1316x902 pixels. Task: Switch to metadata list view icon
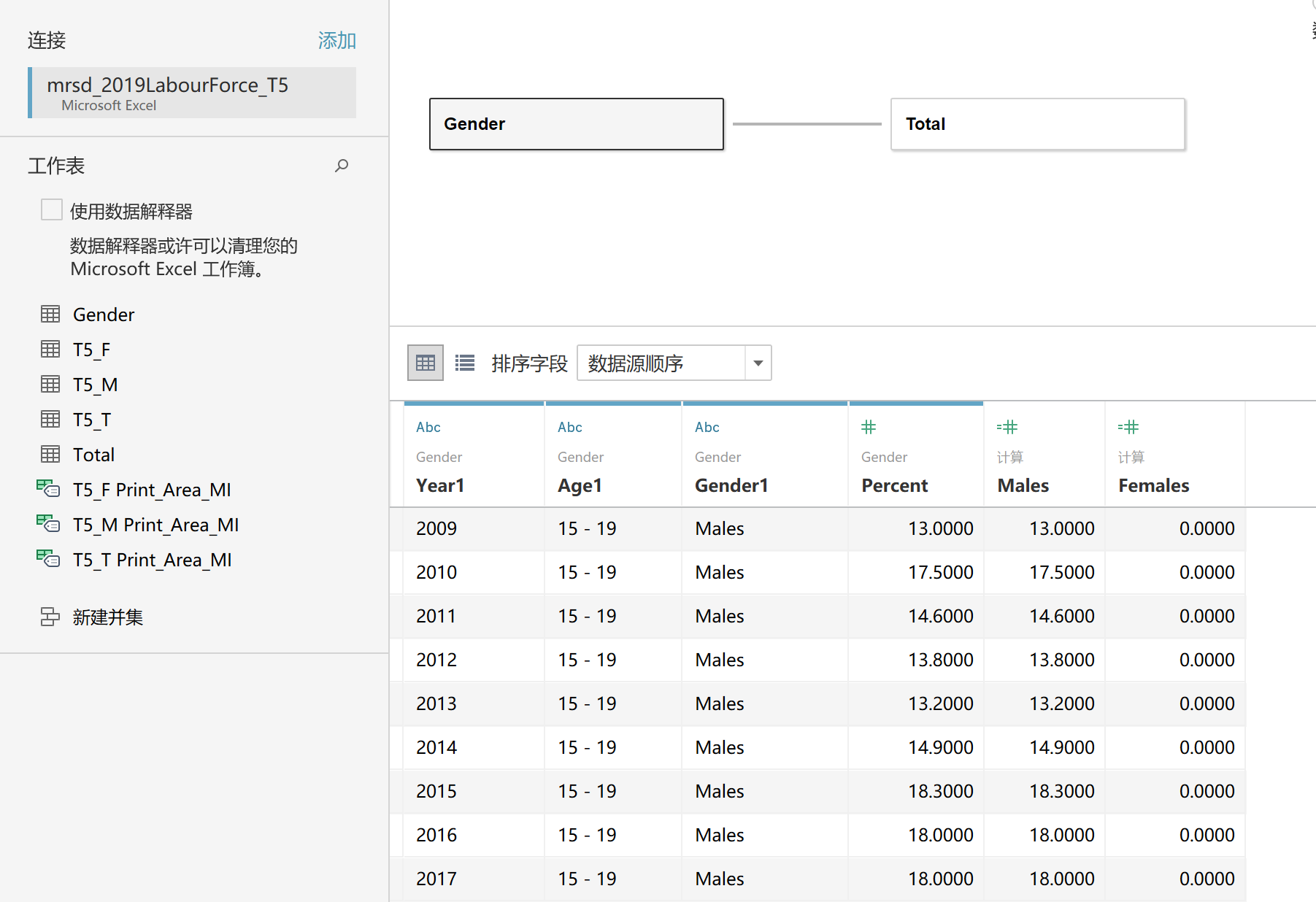point(465,363)
